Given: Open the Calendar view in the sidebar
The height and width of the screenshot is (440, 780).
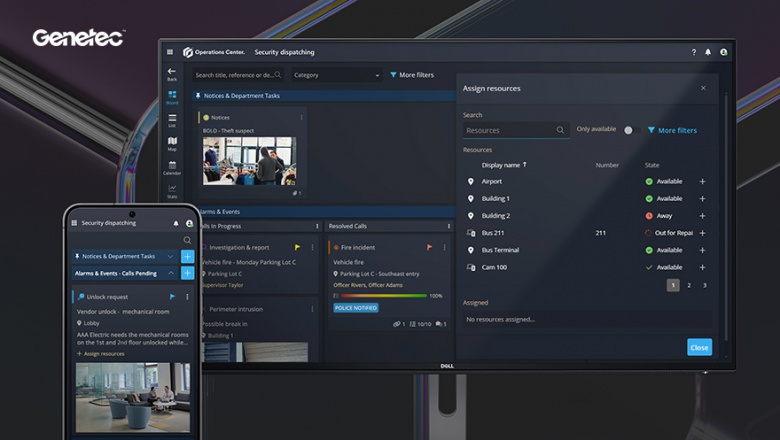Looking at the screenshot, I should point(172,166).
